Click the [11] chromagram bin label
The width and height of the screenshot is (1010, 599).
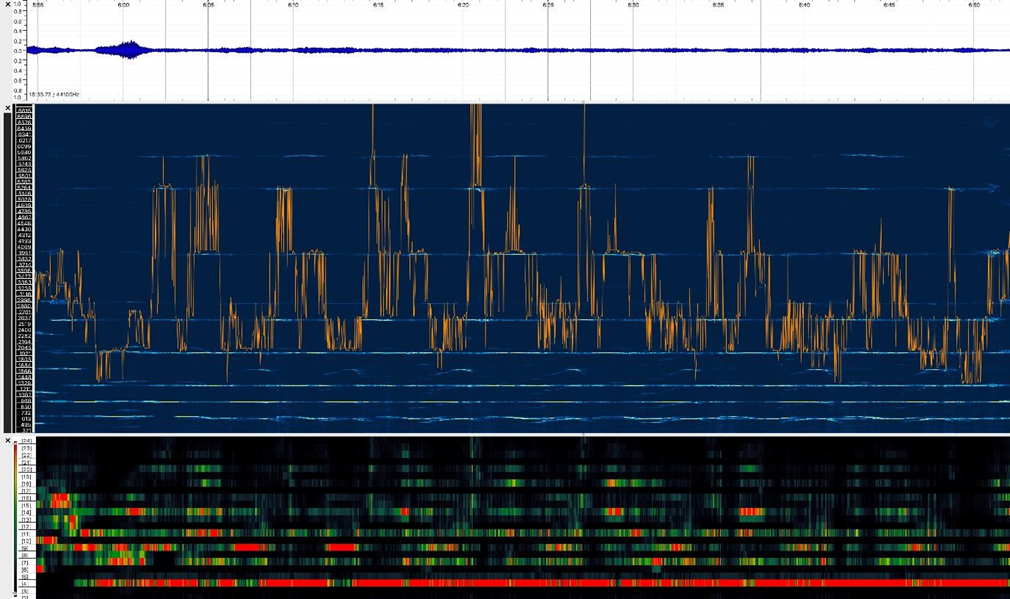tap(26, 534)
